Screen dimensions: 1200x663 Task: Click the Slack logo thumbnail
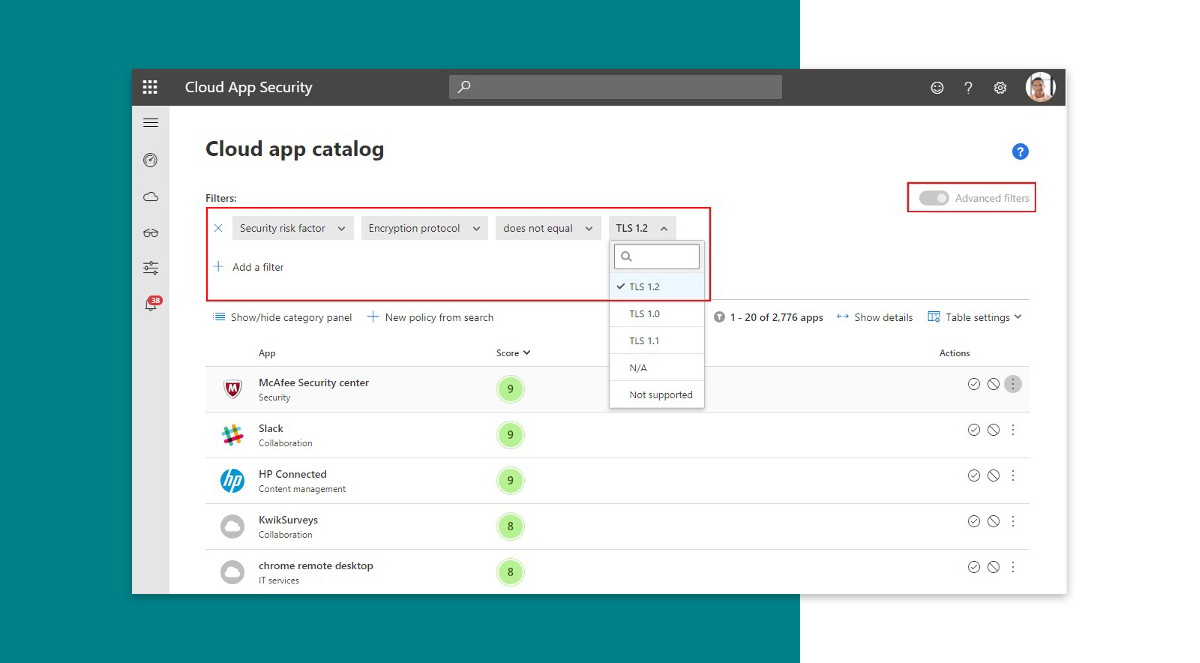pos(232,435)
